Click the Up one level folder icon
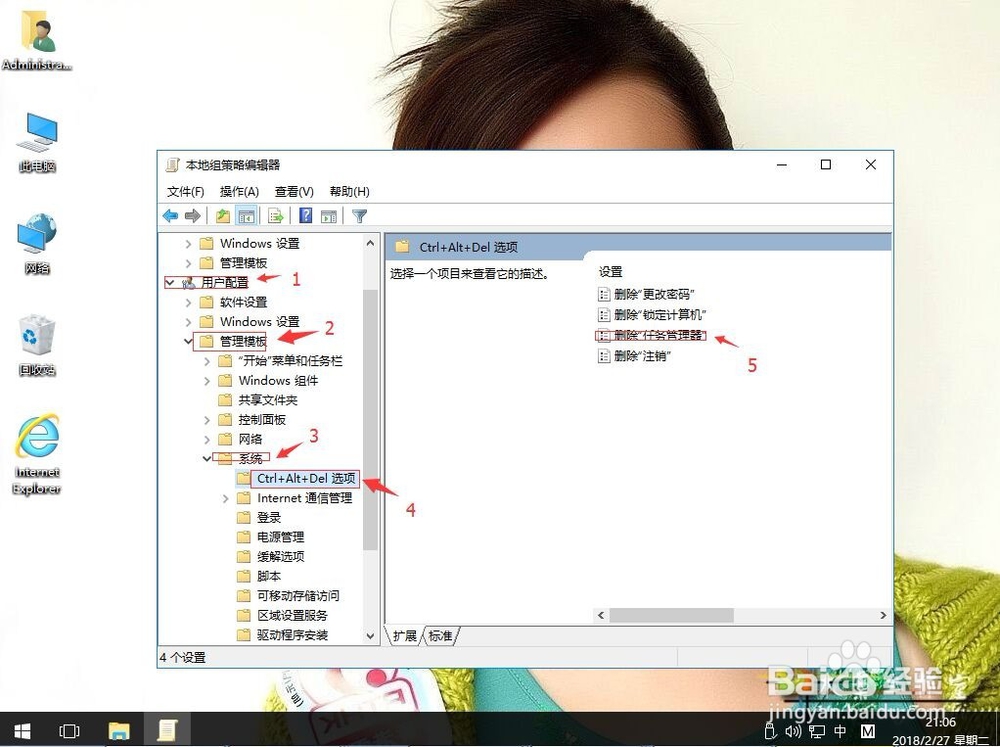Image resolution: width=1000 pixels, height=747 pixels. (223, 216)
